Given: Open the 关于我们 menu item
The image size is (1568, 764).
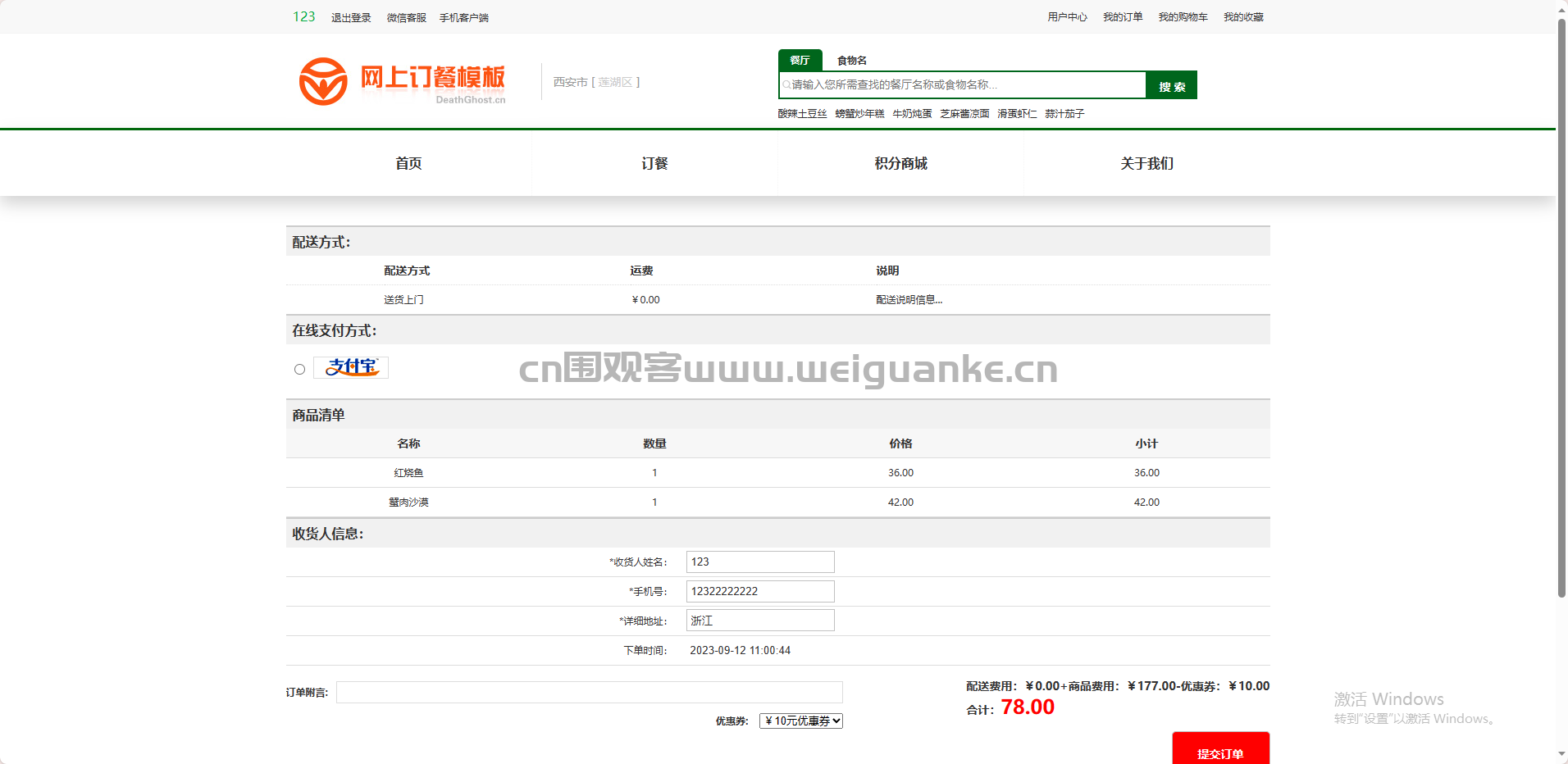Looking at the screenshot, I should [1146, 163].
